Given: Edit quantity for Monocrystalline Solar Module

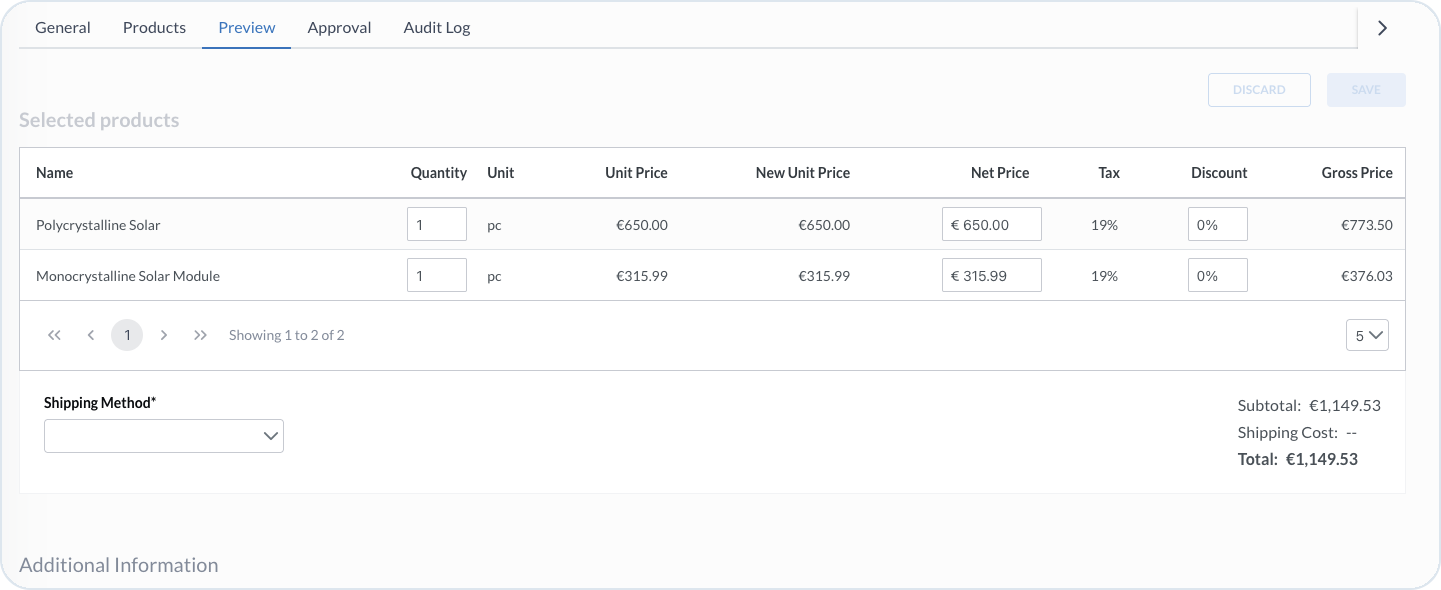Looking at the screenshot, I should [x=437, y=275].
